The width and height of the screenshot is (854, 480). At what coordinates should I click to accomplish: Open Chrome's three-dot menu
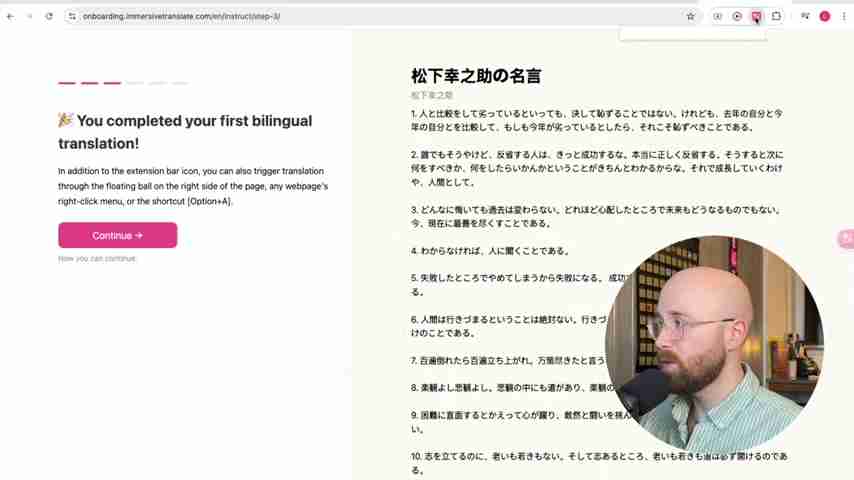(844, 16)
